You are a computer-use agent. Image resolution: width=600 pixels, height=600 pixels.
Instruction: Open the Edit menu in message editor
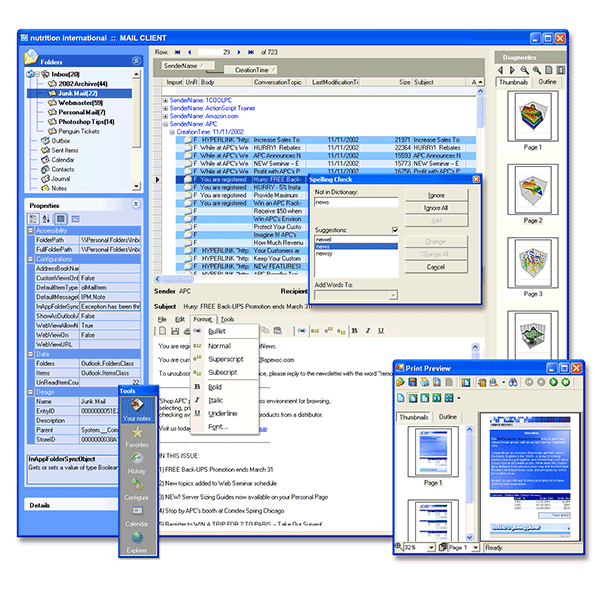(180, 319)
